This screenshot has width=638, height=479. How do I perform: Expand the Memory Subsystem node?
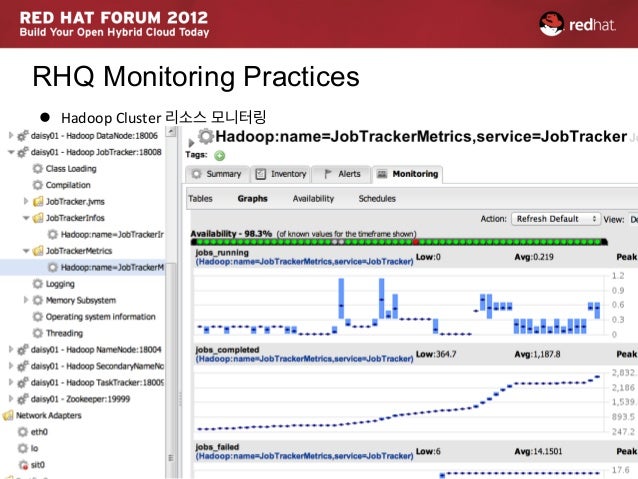[x=26, y=300]
